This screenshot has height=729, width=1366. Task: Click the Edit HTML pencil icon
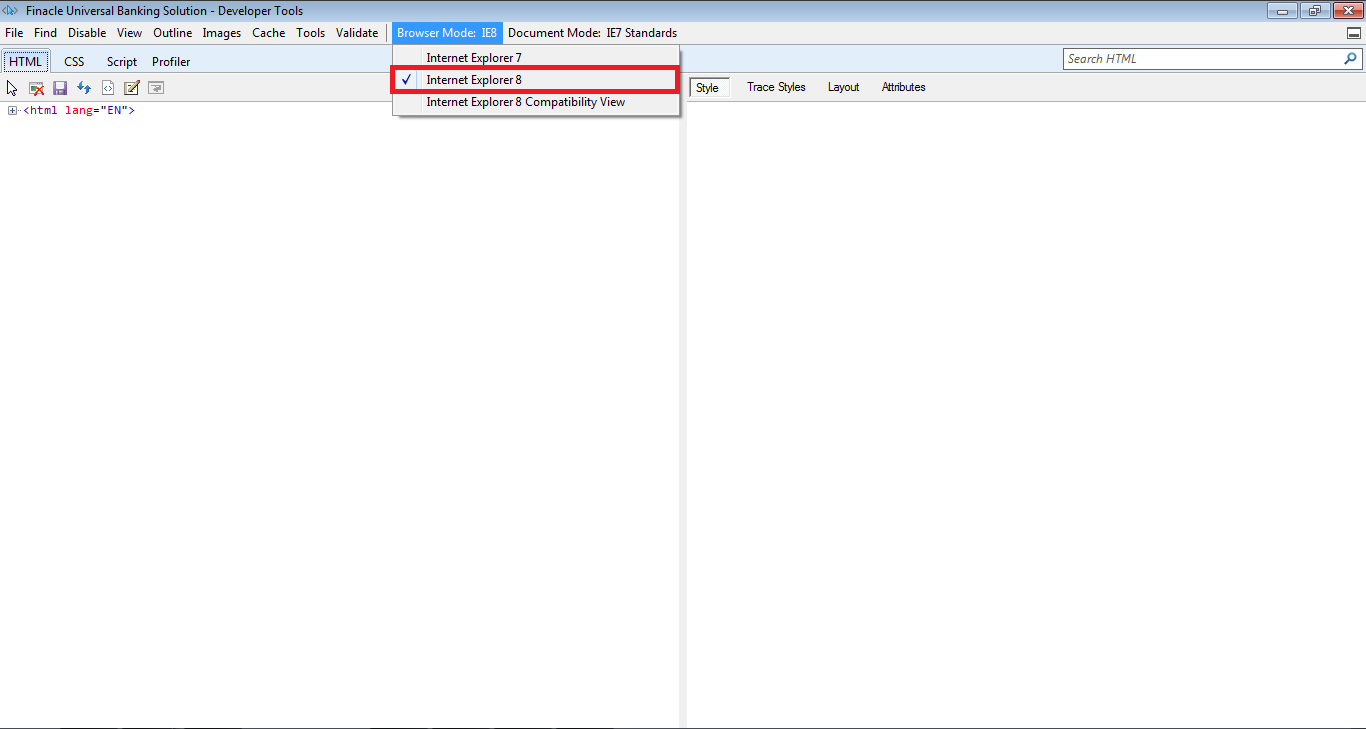pos(131,87)
